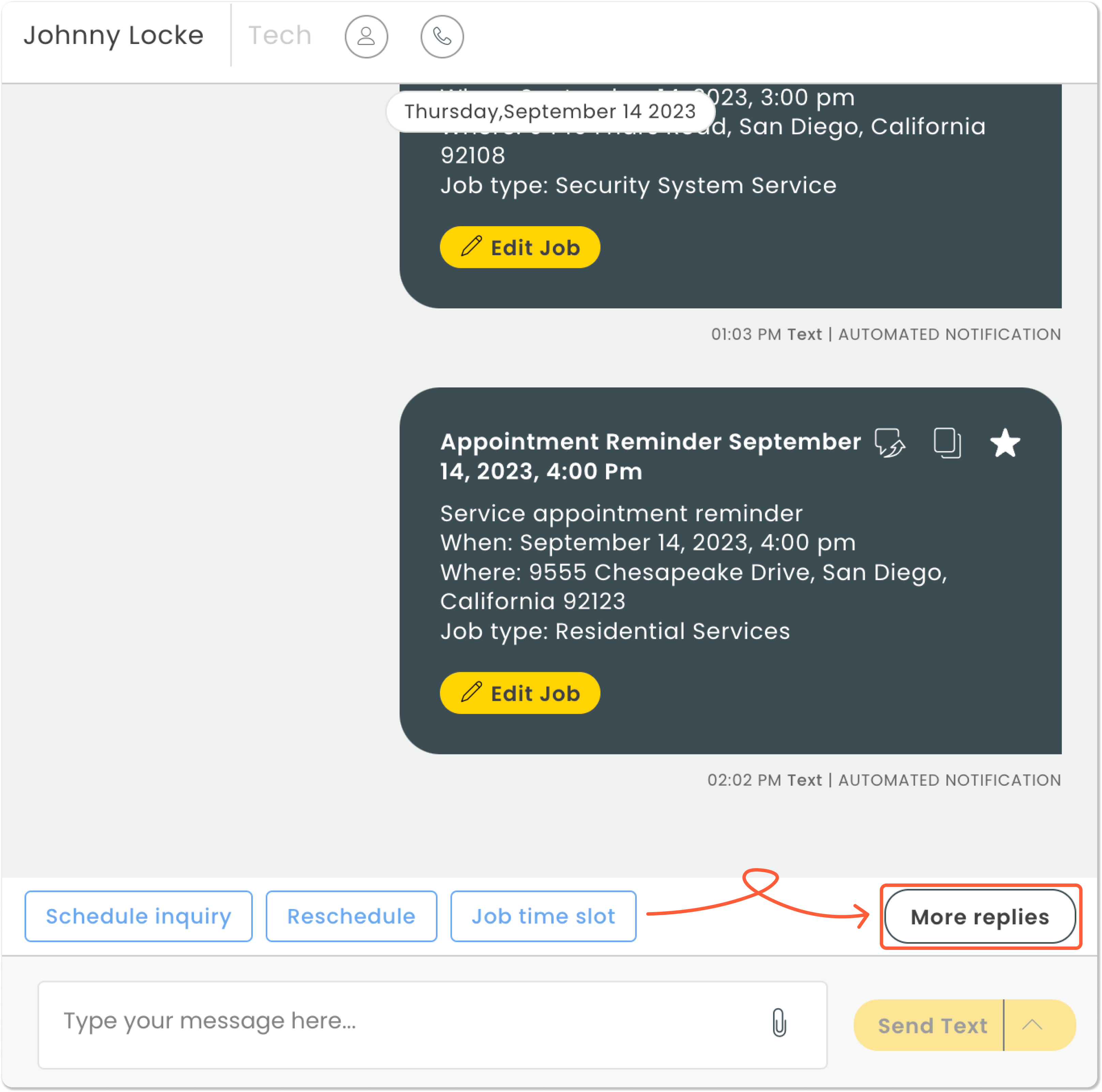Image resolution: width=1102 pixels, height=1092 pixels.
Task: Open More replies
Action: click(980, 917)
